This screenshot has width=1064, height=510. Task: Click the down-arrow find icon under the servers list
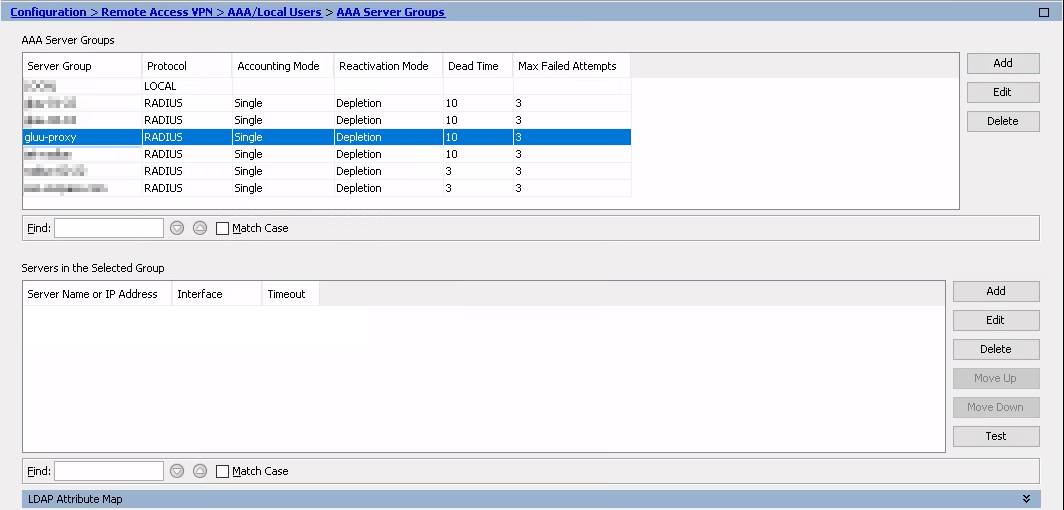tap(177, 471)
